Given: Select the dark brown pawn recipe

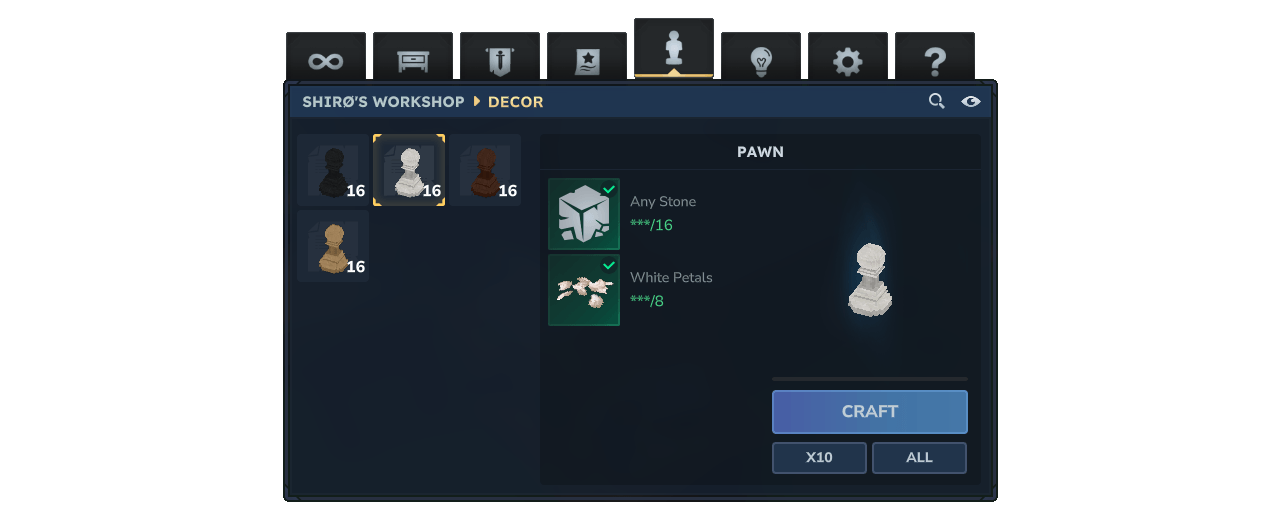Looking at the screenshot, I should point(485,170).
